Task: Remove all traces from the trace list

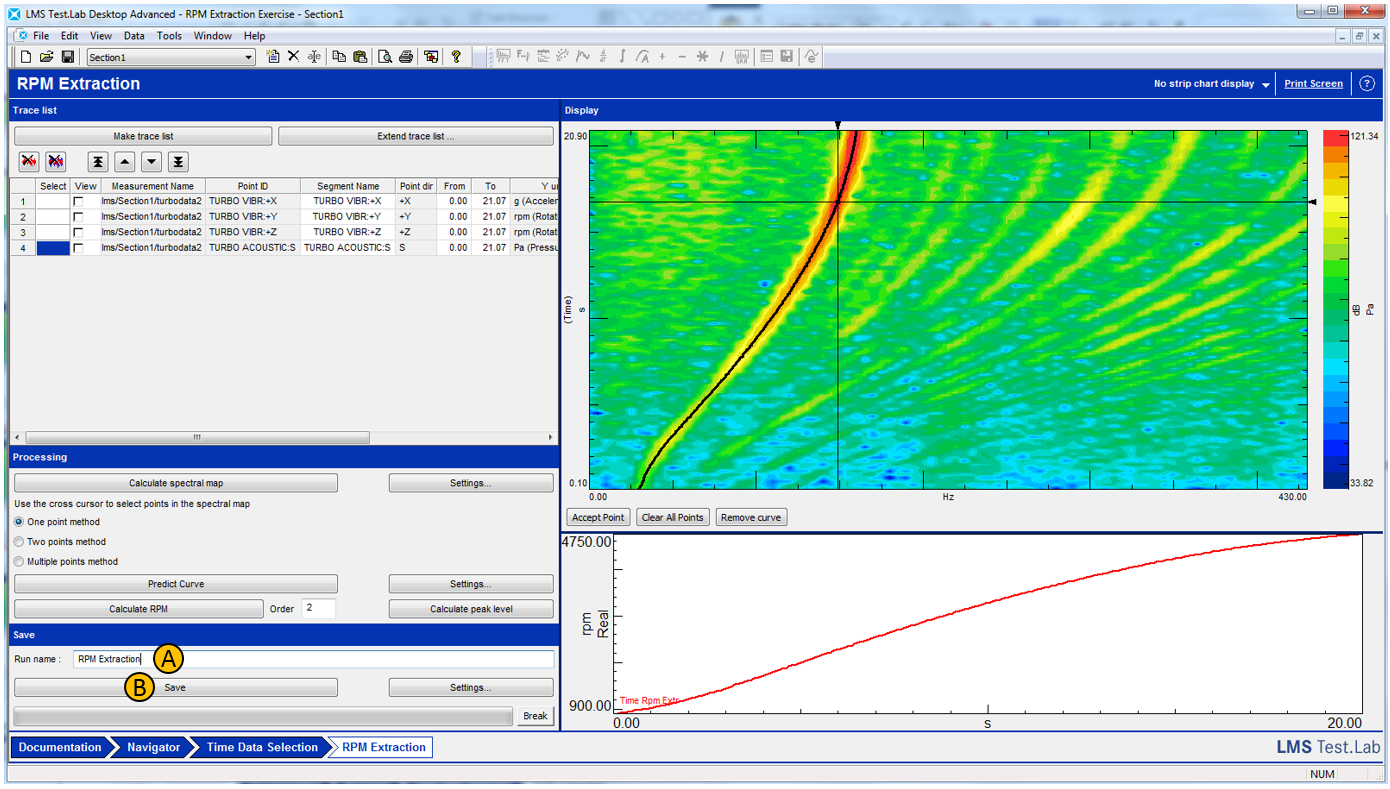Action: pos(56,161)
